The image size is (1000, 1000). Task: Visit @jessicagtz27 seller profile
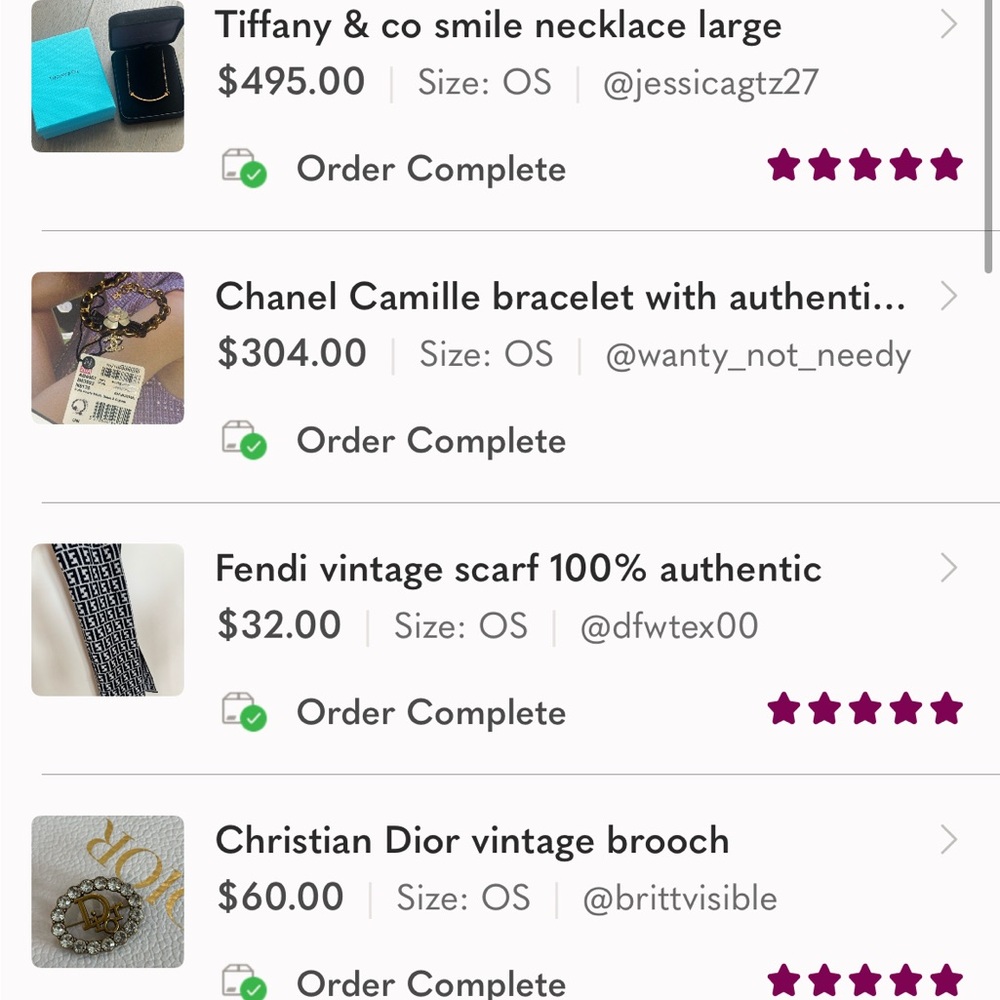tap(710, 82)
